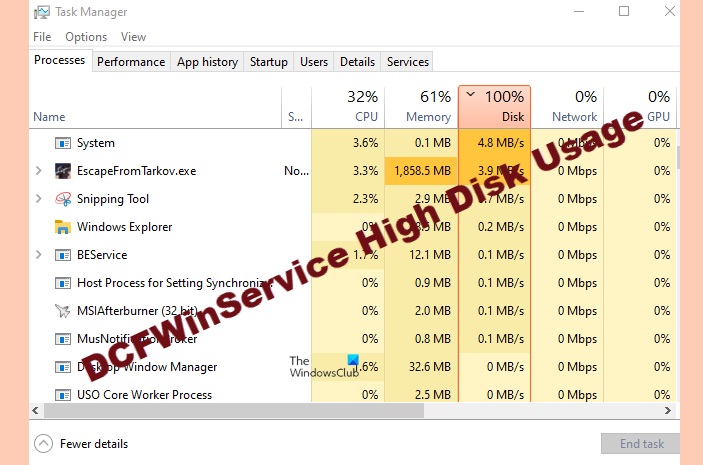Click the Disk column sort arrow
Screen dimensions: 703x465
tap(470, 94)
